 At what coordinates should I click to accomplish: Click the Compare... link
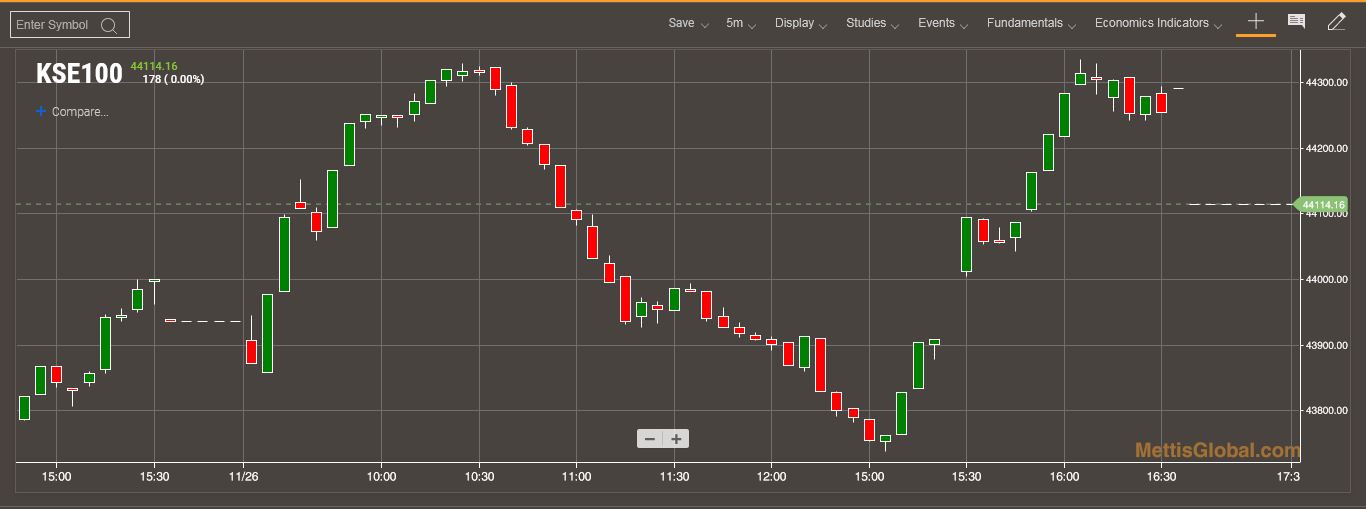pos(80,112)
